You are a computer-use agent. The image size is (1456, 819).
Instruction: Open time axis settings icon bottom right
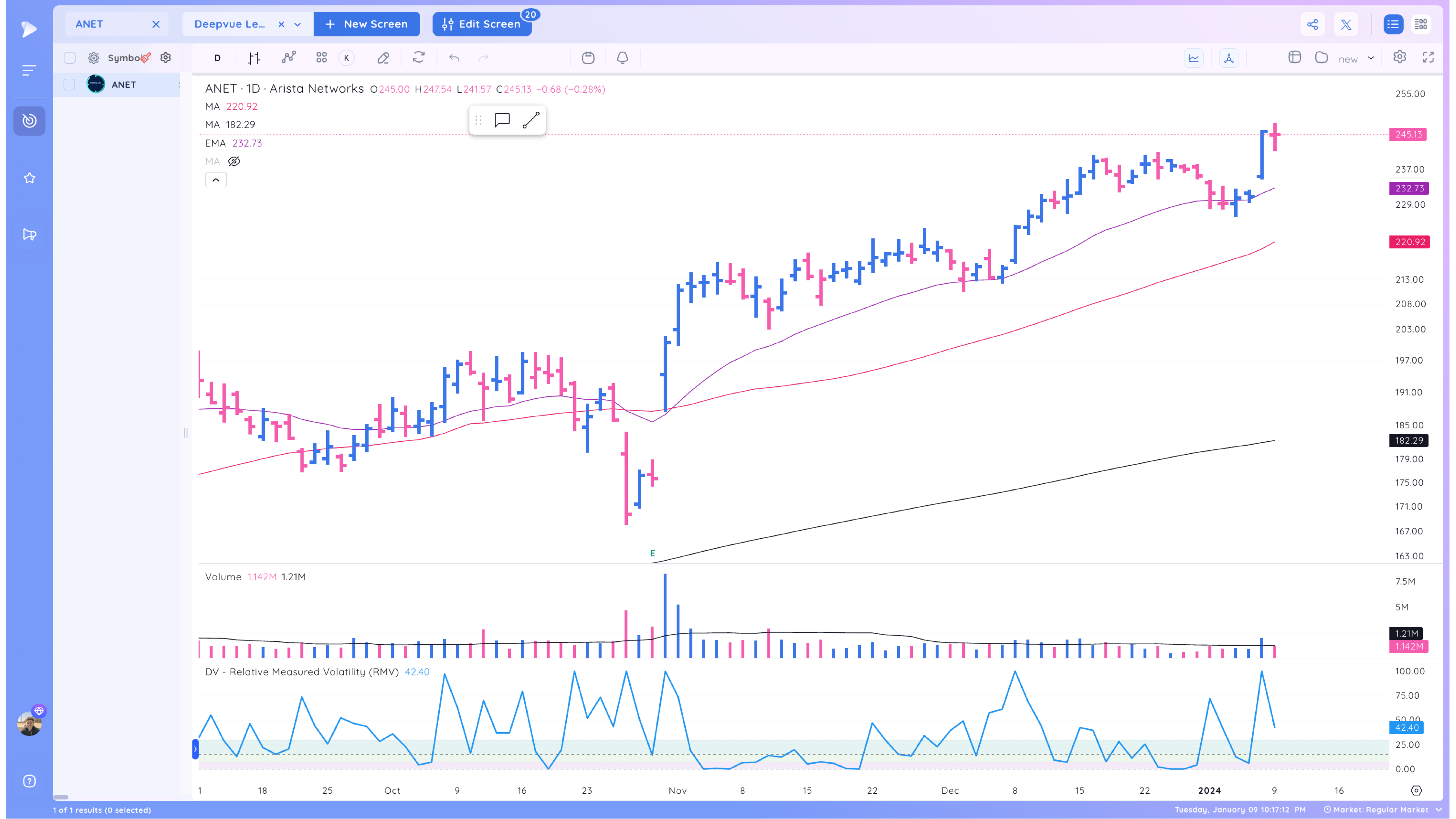click(1416, 790)
